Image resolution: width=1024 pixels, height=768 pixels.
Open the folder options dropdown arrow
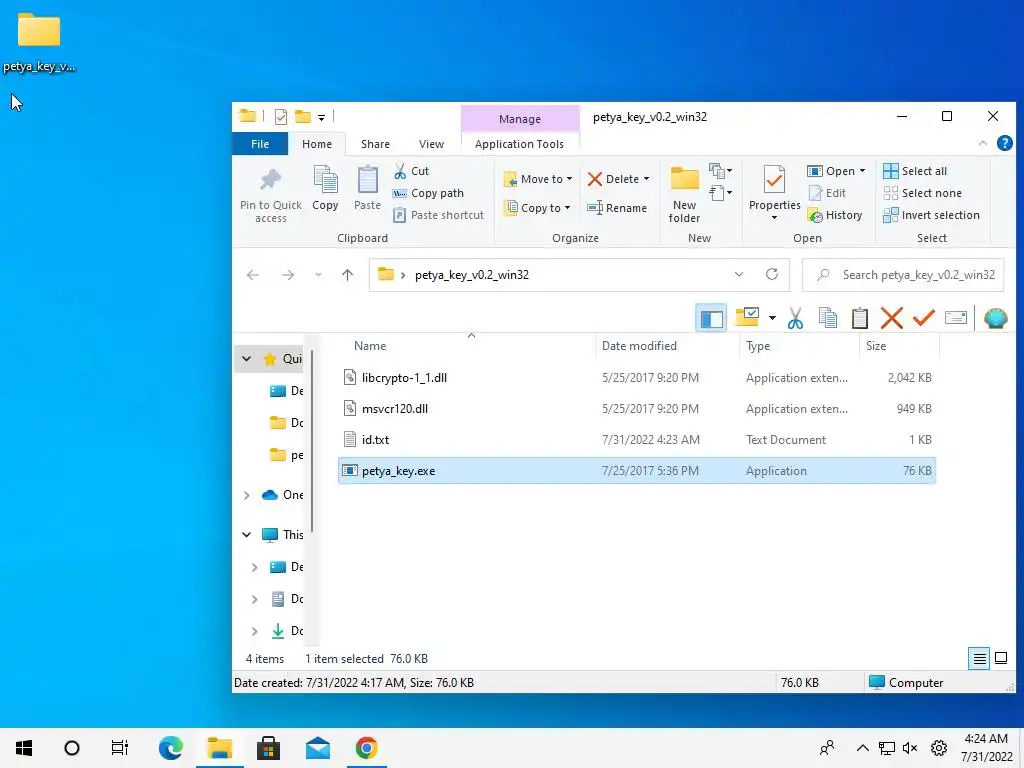point(772,318)
